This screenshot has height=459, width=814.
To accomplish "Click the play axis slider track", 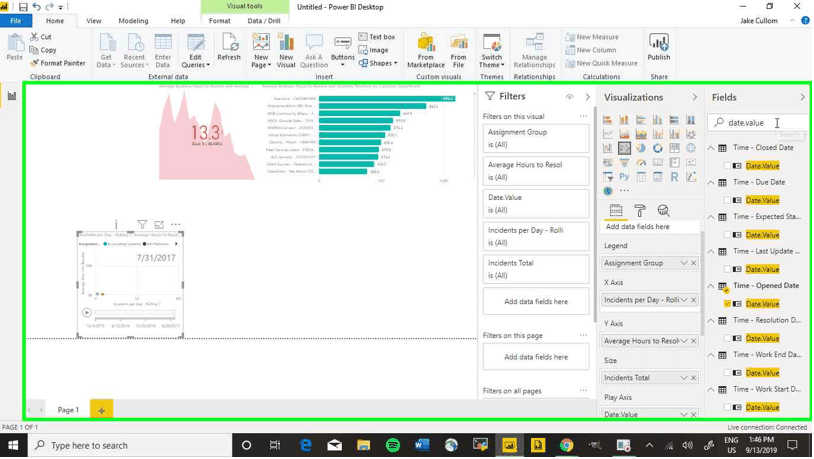I will pyautogui.click(x=135, y=313).
